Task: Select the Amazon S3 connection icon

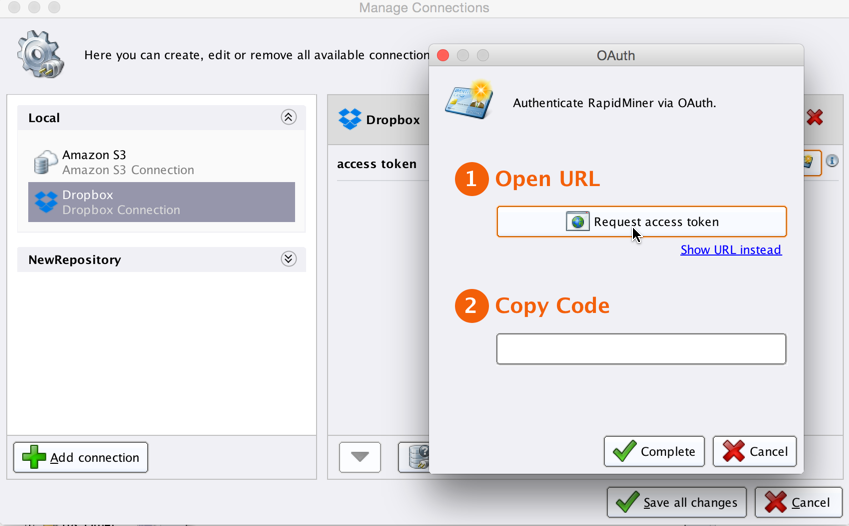Action: (46, 162)
